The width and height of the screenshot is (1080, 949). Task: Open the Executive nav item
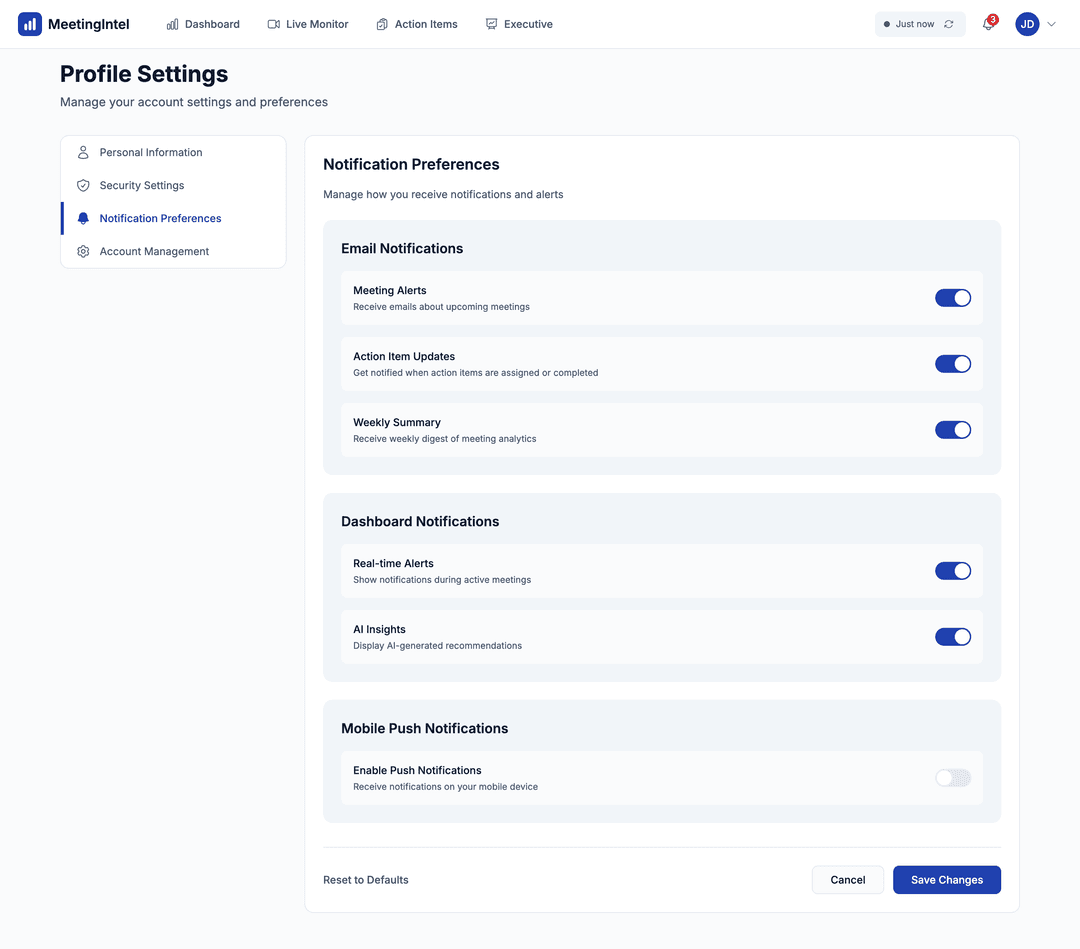coord(519,24)
